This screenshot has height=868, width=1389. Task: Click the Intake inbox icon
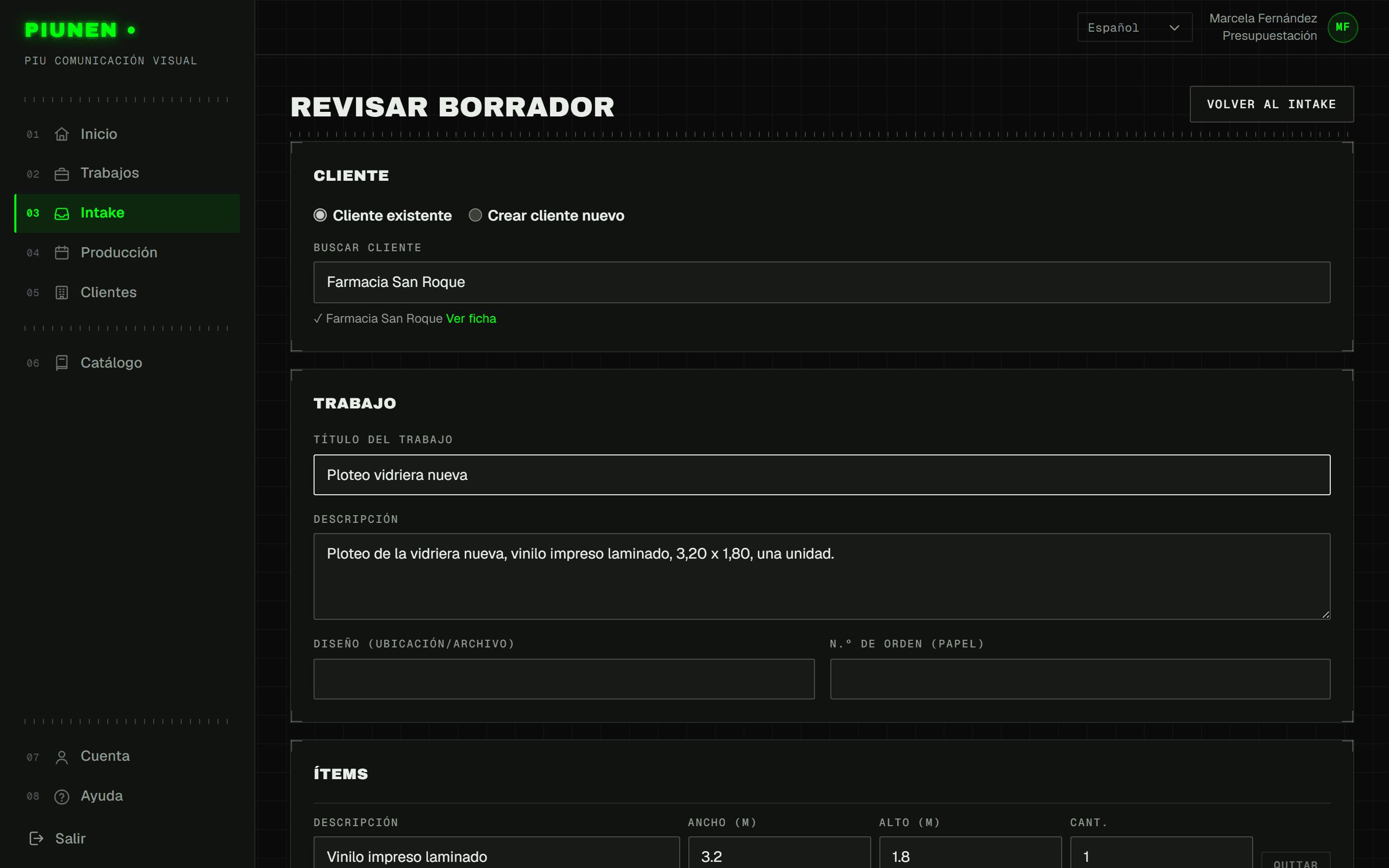pyautogui.click(x=61, y=213)
